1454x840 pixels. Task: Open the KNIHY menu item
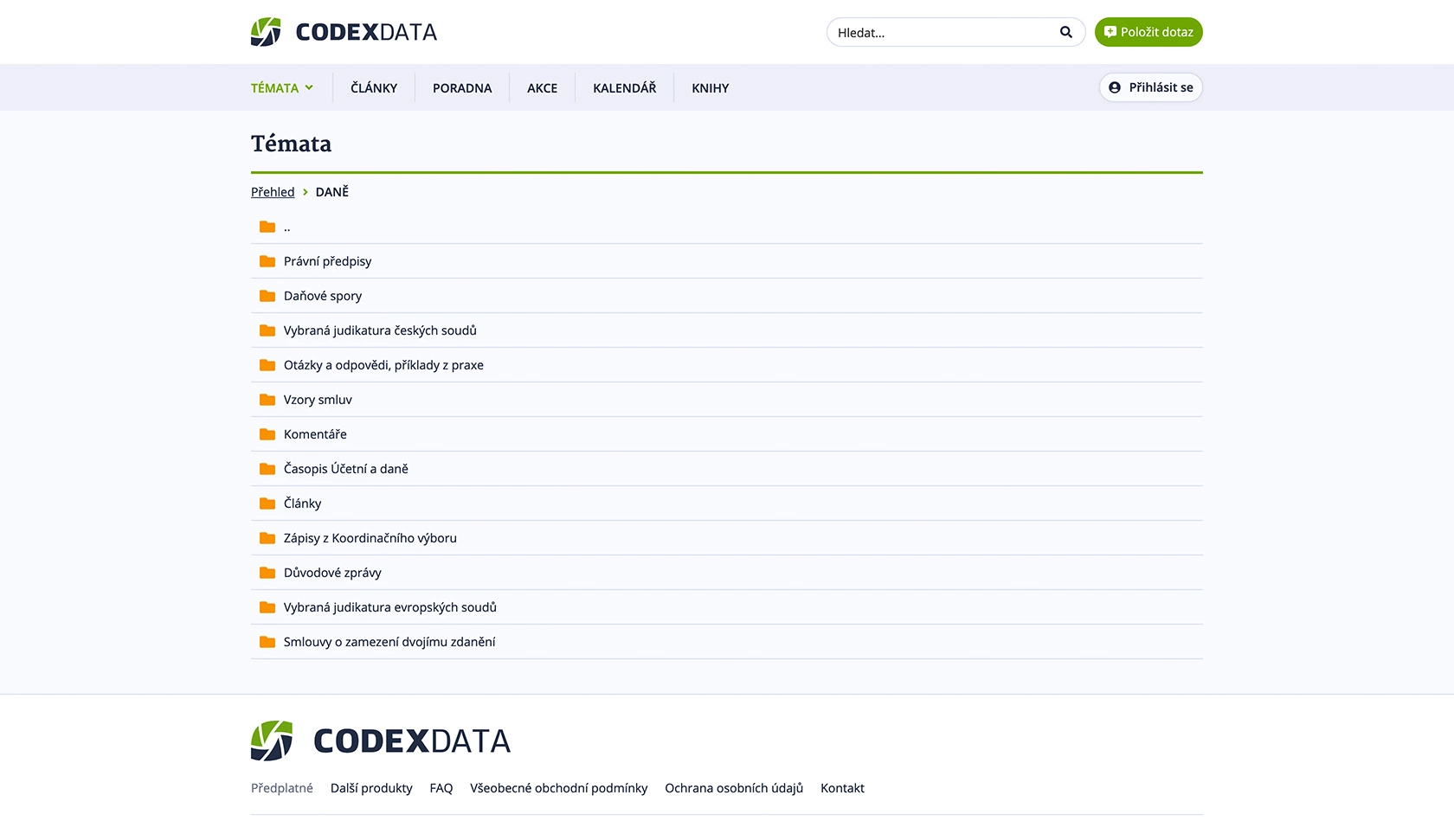pos(710,88)
